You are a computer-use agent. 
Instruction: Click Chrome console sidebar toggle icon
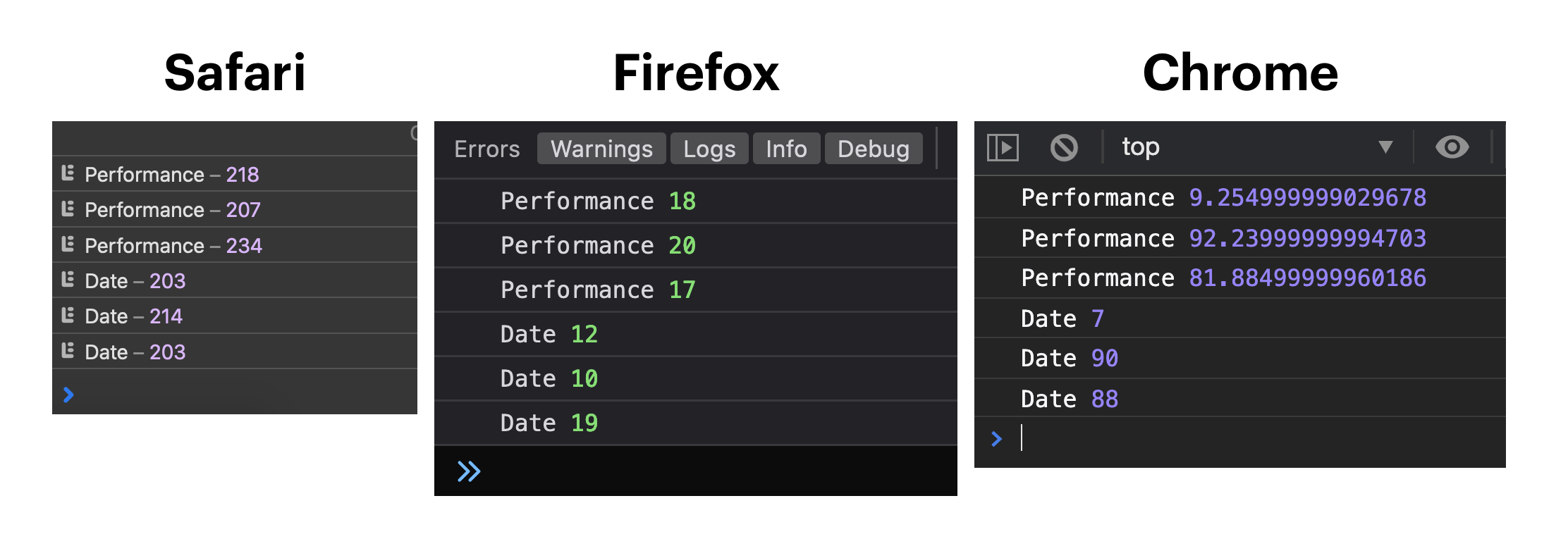1003,148
